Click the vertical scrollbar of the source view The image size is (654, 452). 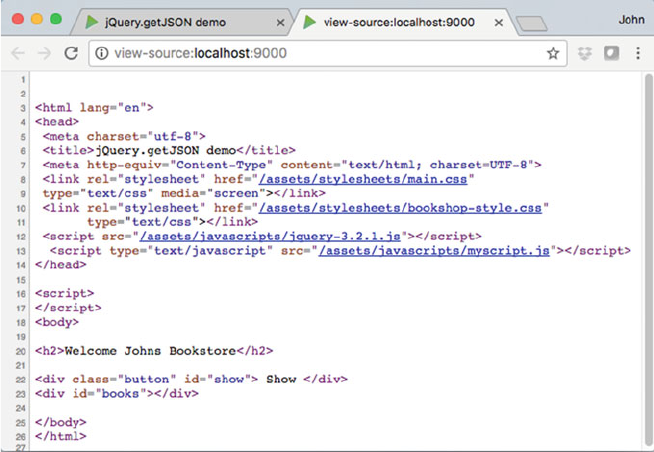[x=648, y=259]
